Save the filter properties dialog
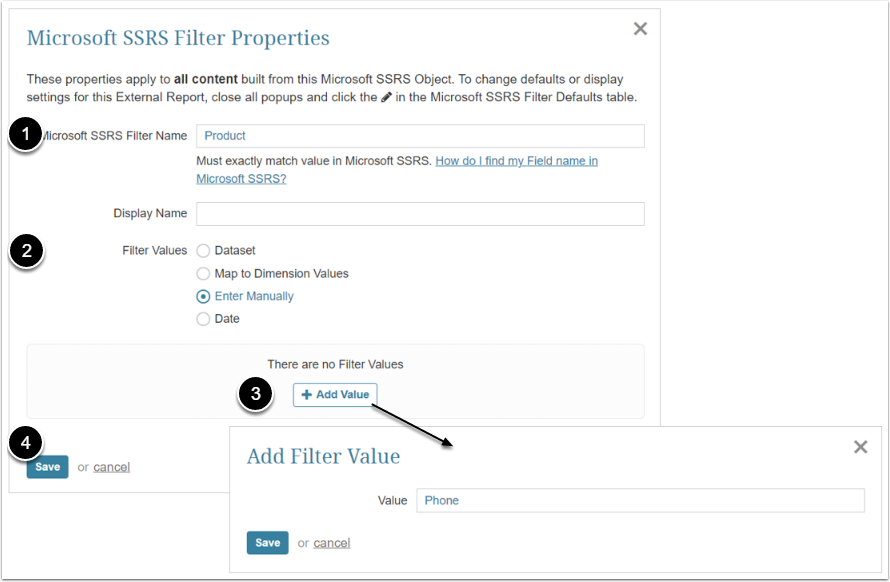The width and height of the screenshot is (890, 582). point(47,467)
